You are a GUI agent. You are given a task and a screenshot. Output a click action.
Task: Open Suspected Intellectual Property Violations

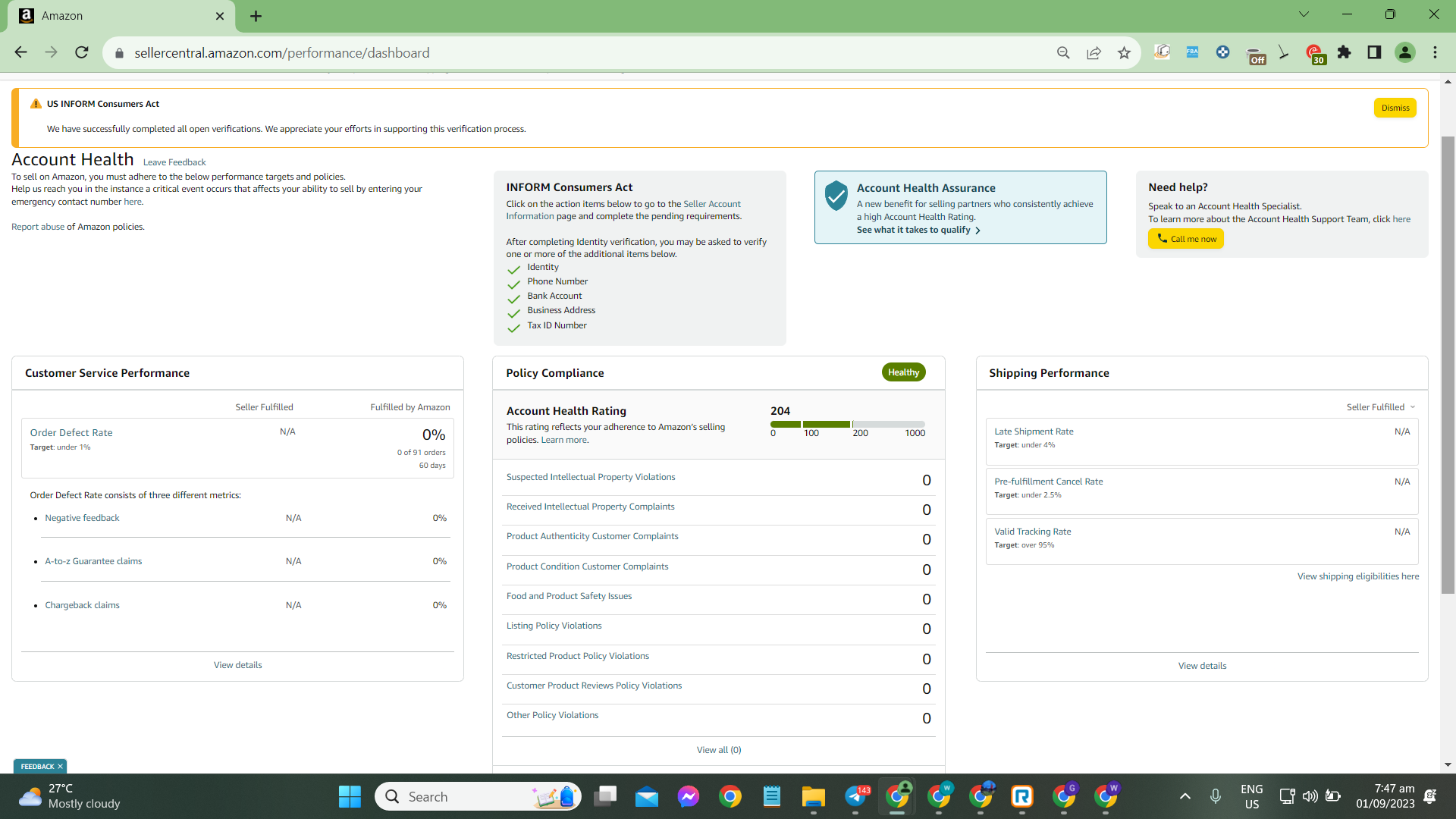point(591,477)
